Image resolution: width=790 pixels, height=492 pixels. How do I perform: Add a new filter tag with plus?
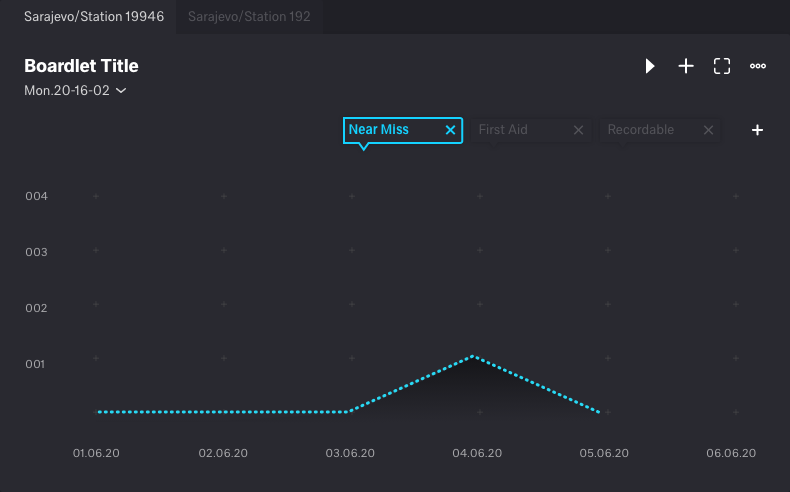[757, 130]
